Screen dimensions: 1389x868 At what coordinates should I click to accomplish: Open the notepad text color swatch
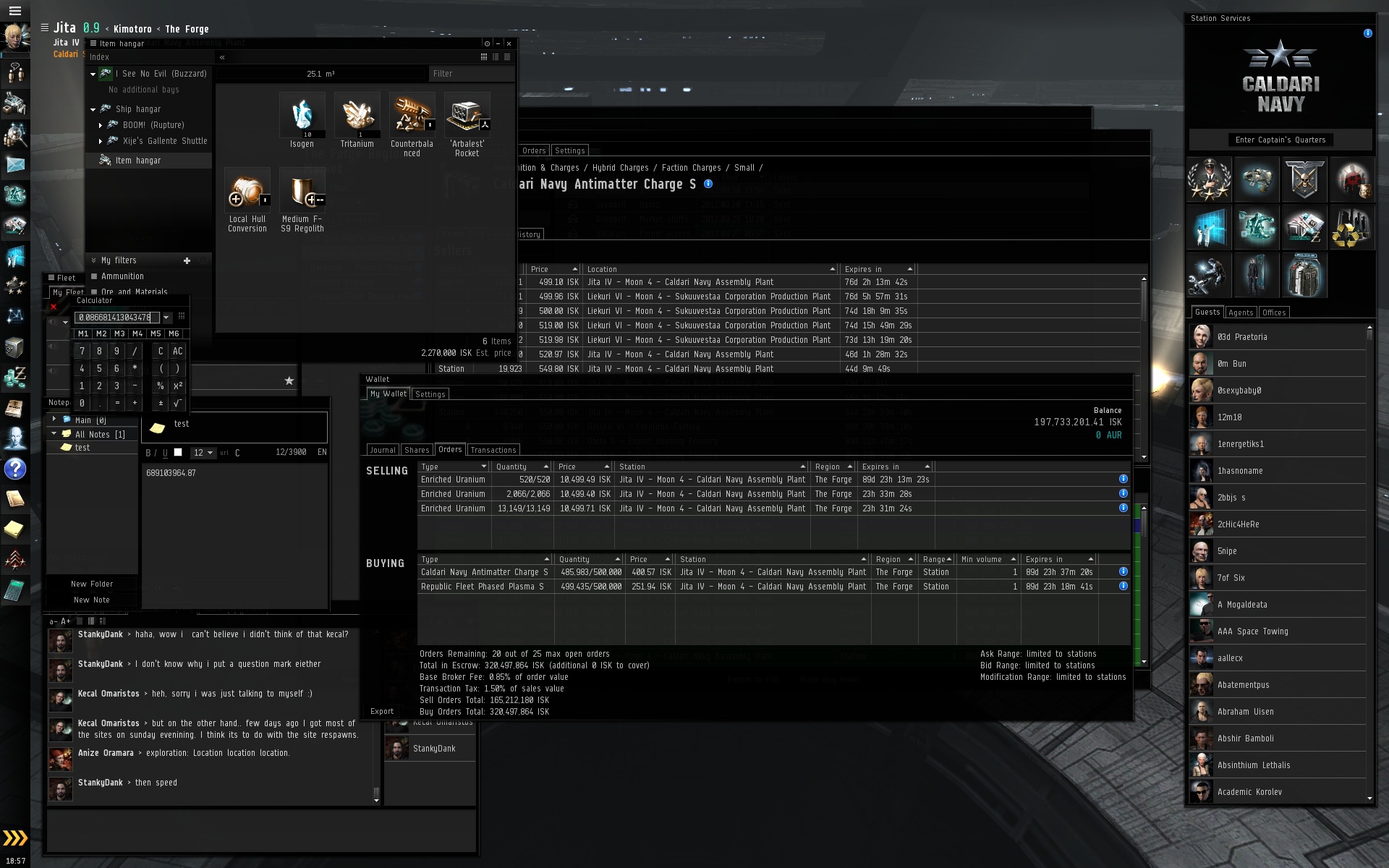click(178, 453)
